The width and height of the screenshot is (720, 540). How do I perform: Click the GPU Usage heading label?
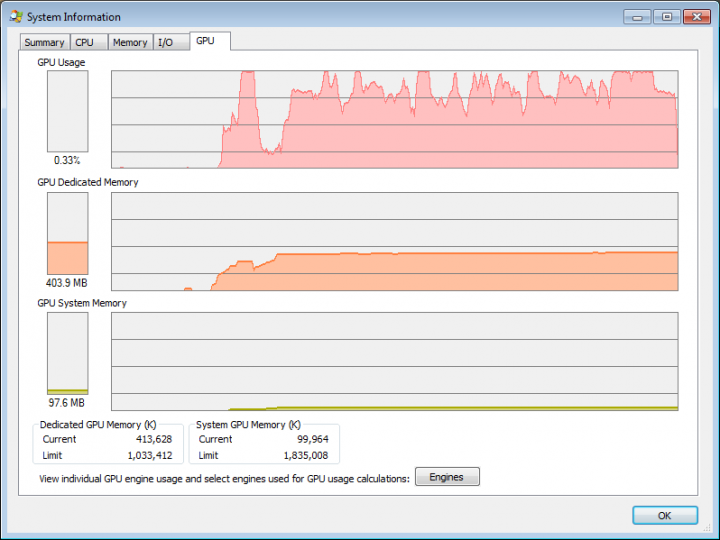point(61,62)
